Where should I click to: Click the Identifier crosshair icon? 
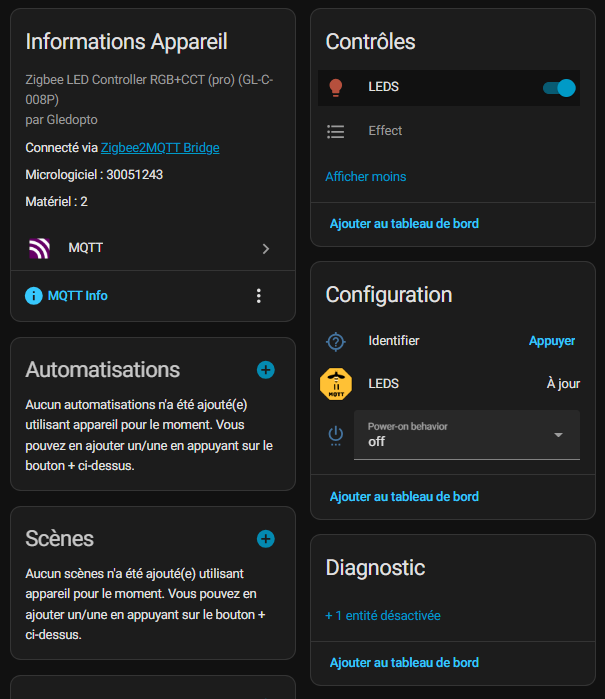(x=336, y=341)
